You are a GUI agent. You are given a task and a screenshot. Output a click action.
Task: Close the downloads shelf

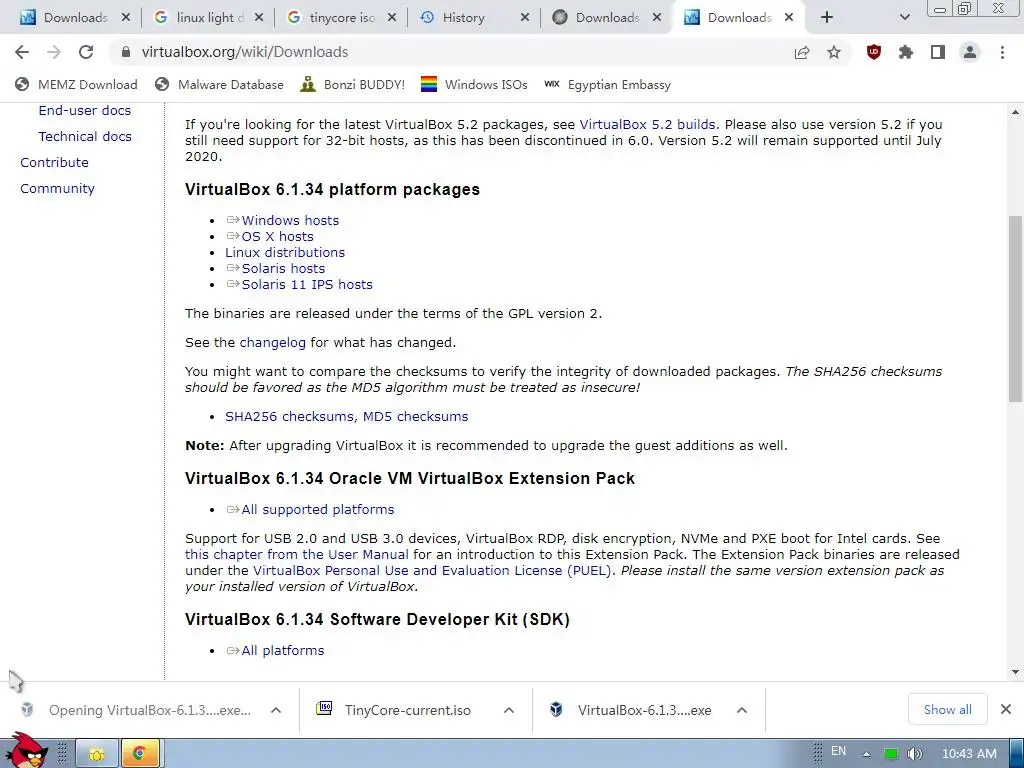click(x=1006, y=709)
